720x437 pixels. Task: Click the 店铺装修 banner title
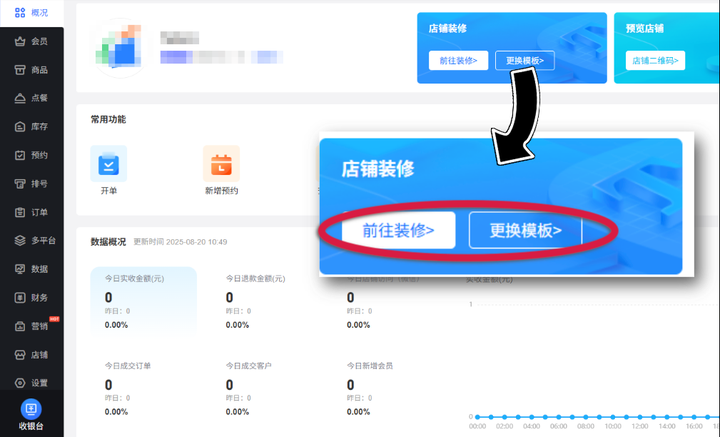tap(448, 28)
